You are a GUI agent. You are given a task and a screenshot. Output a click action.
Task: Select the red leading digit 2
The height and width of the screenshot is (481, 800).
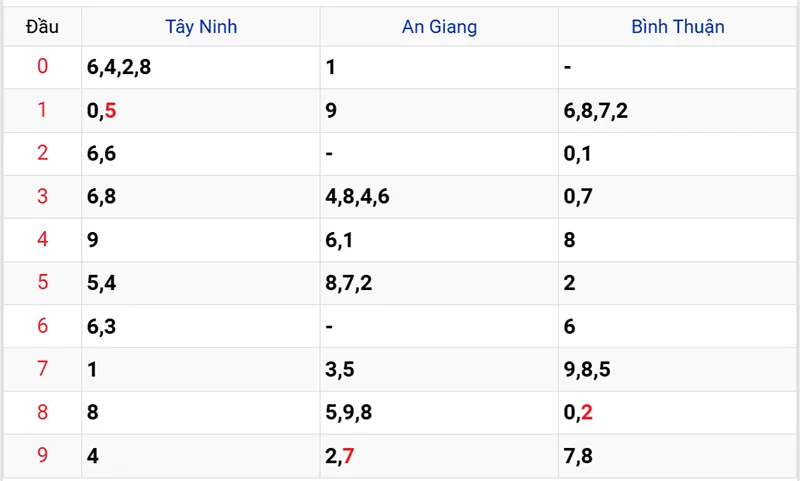(42, 154)
